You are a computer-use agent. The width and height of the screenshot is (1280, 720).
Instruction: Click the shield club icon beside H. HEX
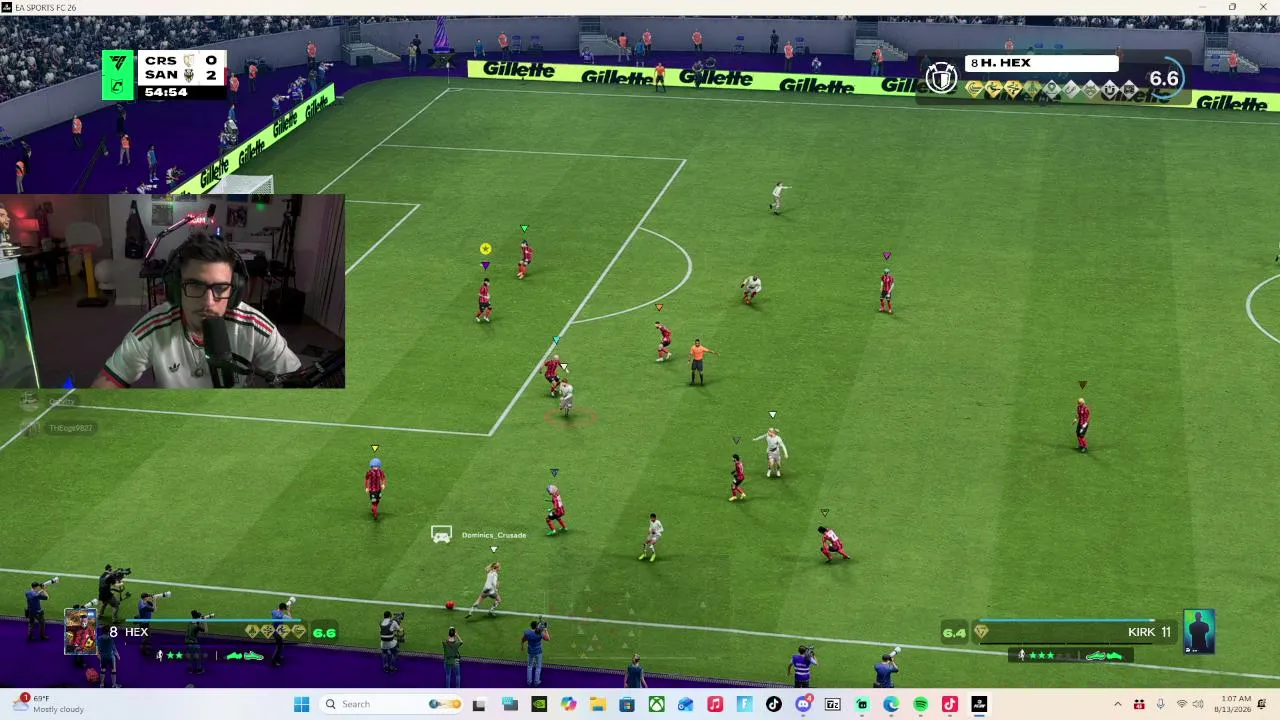(x=941, y=77)
